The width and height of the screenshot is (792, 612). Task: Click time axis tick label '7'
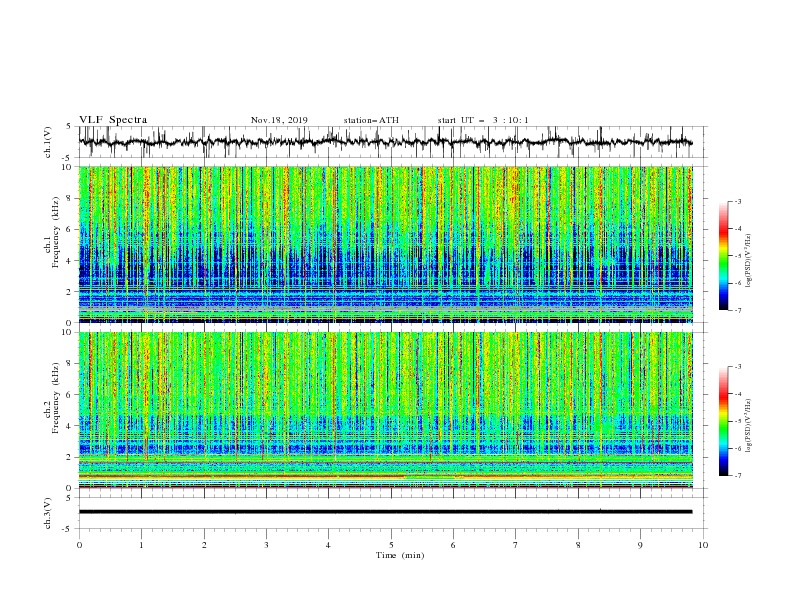coord(516,545)
